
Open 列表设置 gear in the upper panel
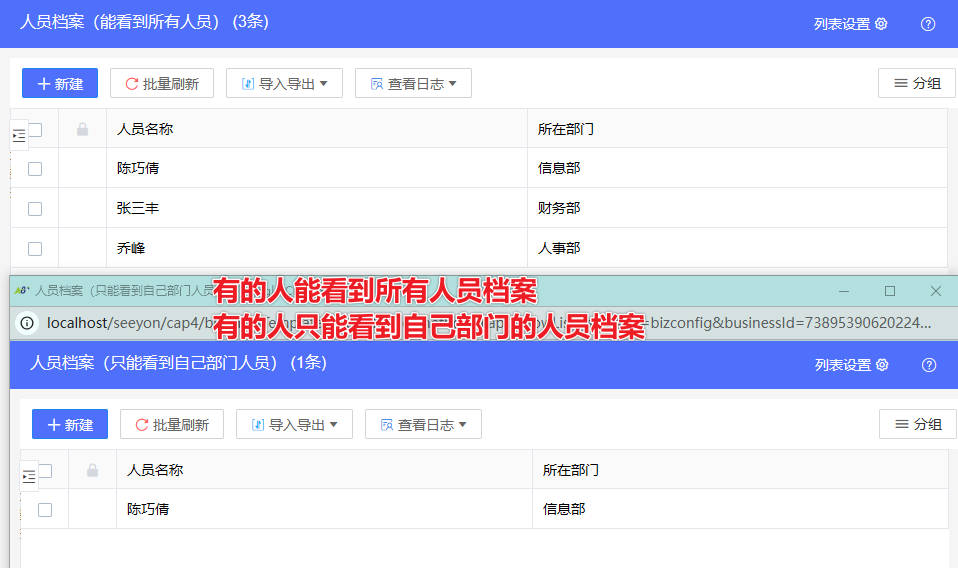pyautogui.click(x=880, y=24)
